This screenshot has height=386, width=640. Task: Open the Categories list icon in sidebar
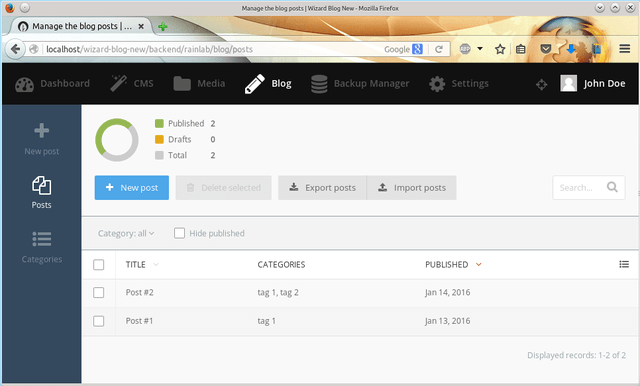pos(42,239)
